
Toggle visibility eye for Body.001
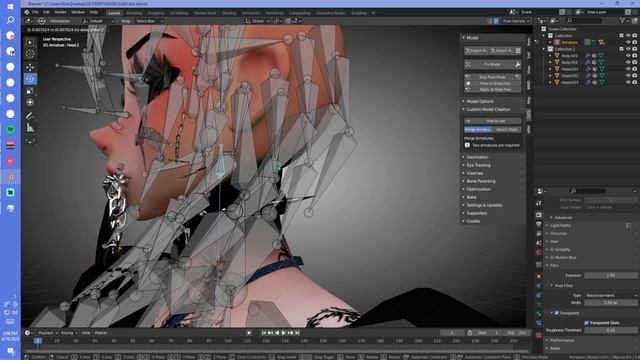click(628, 56)
